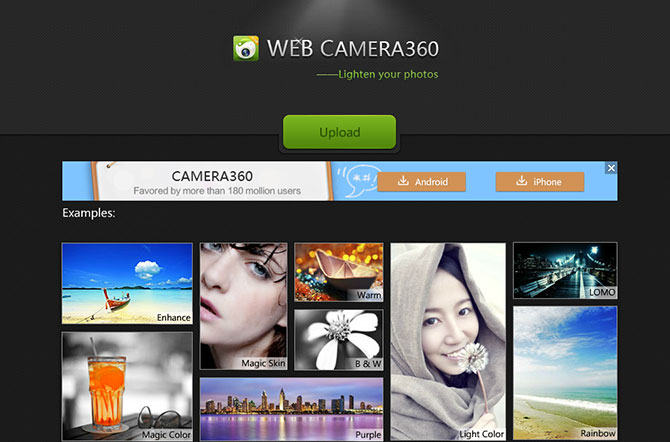
Task: Close the Camera360 ad banner
Action: 611,168
